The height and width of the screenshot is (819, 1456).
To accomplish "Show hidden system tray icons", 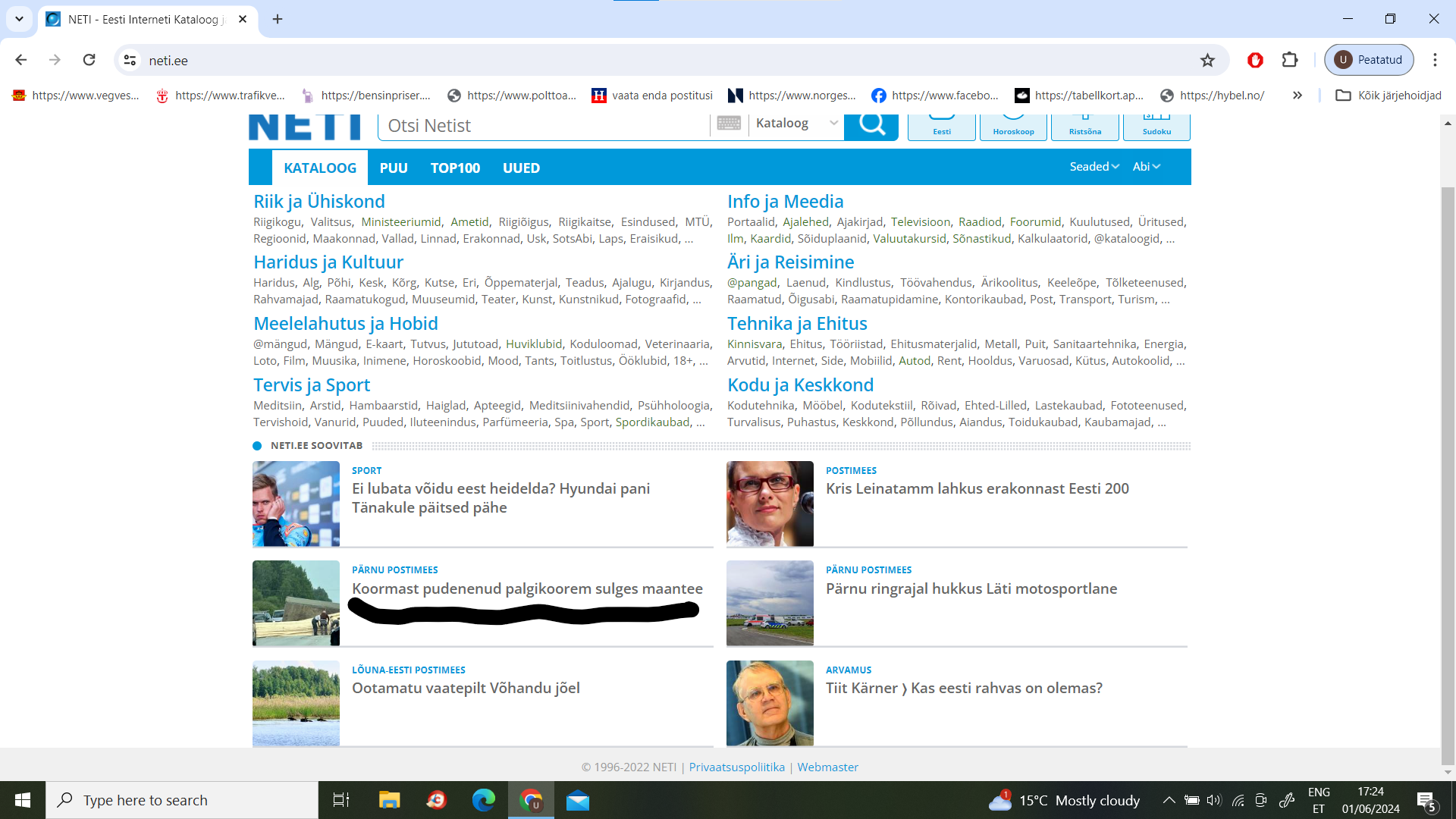I will click(1169, 800).
